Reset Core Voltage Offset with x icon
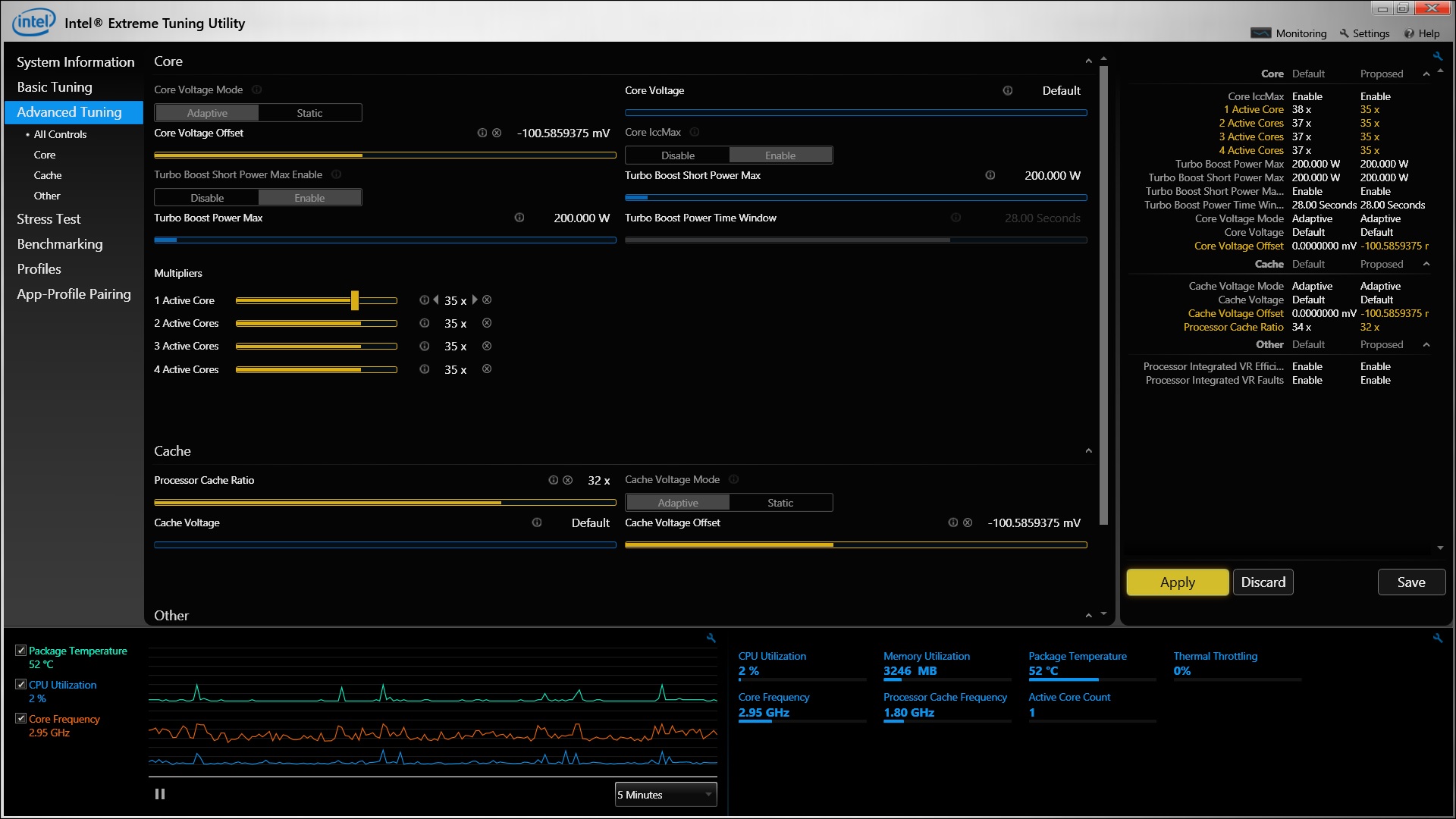Viewport: 1456px width, 819px height. (497, 133)
